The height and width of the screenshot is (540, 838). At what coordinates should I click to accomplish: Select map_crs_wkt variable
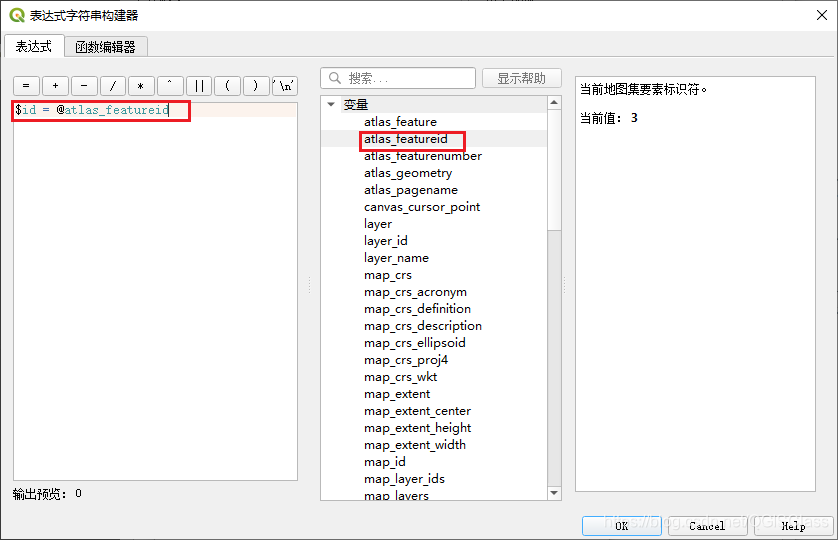[x=400, y=377]
